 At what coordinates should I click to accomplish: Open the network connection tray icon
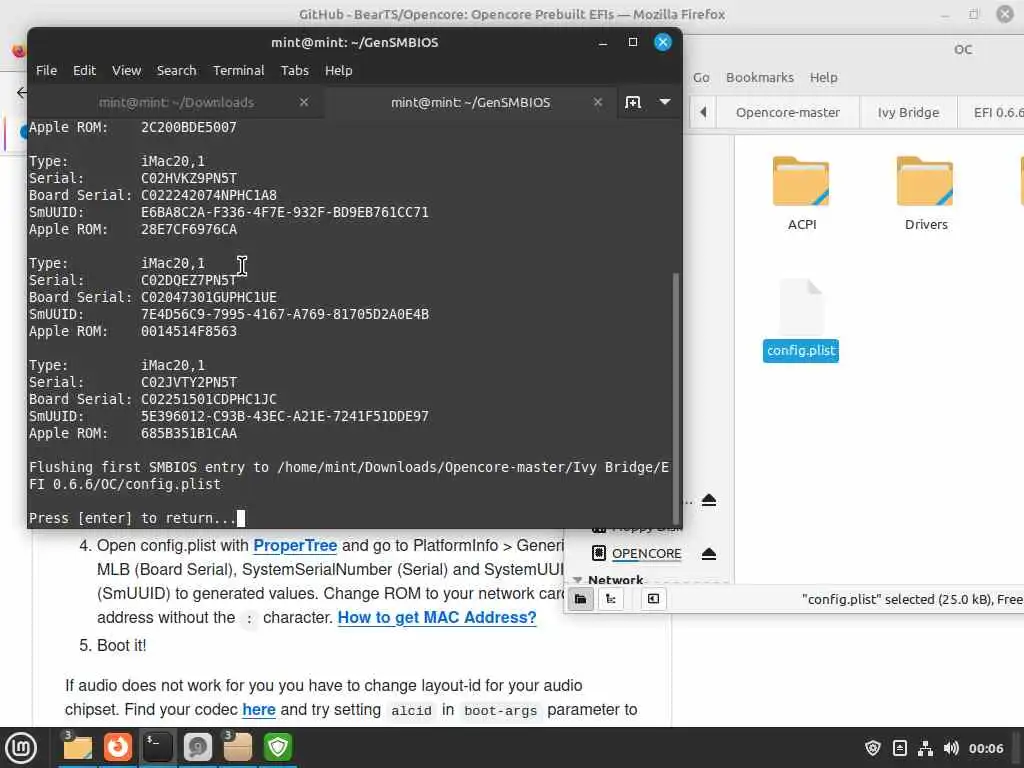(x=925, y=748)
